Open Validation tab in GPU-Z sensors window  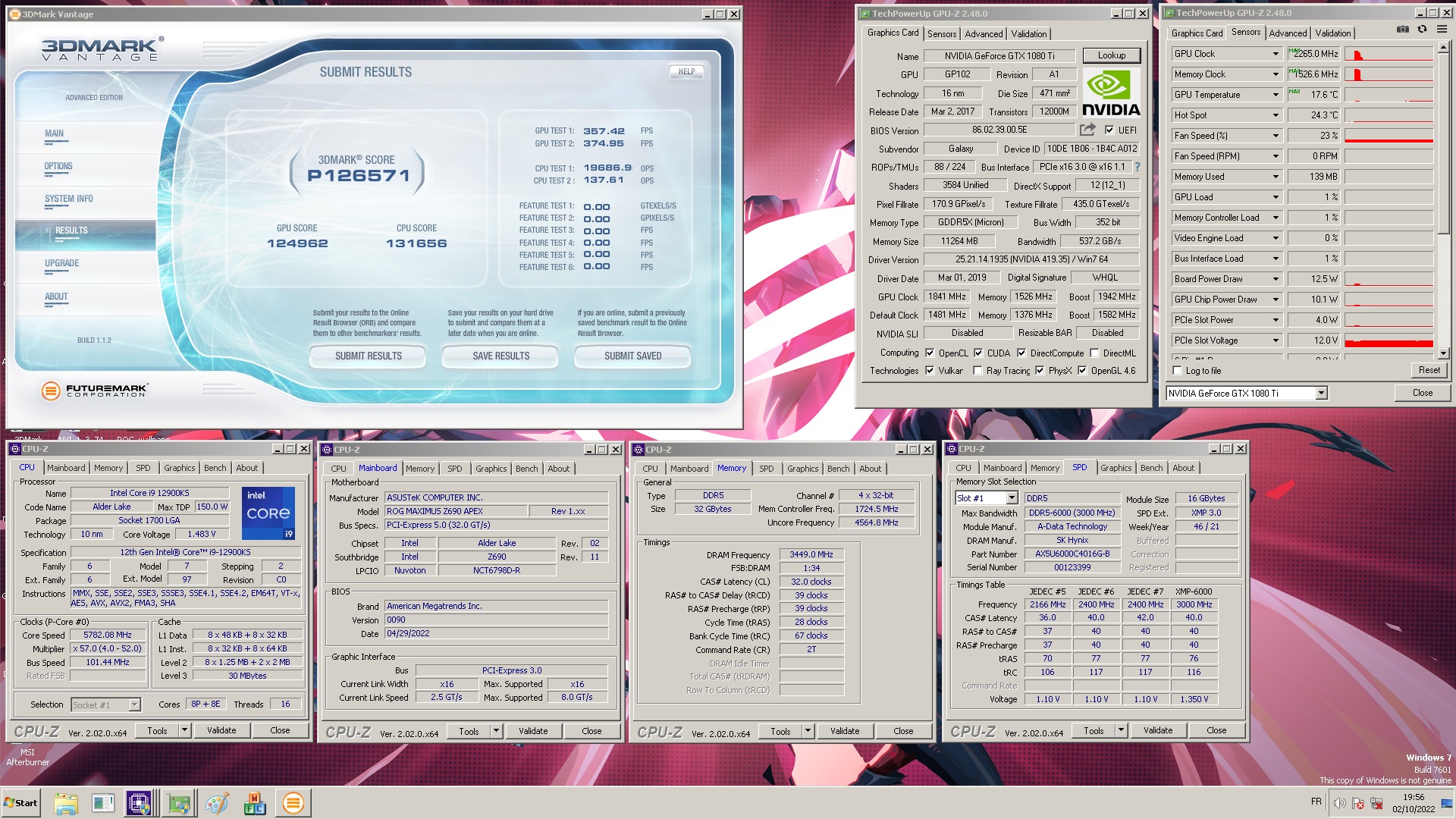1332,33
